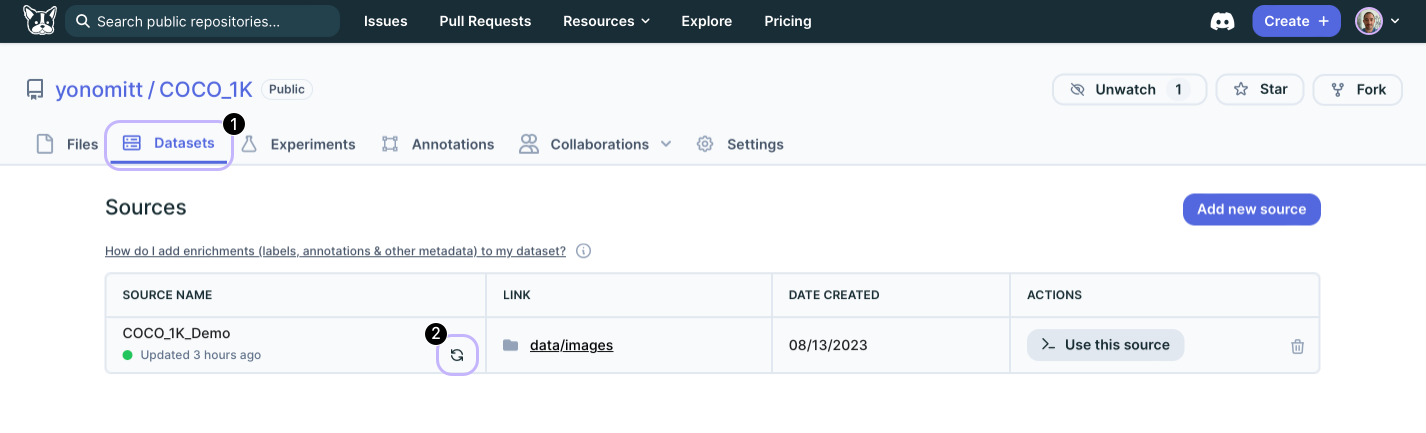Click the COCO_1K_Demo source name
1426x433 pixels.
point(176,333)
